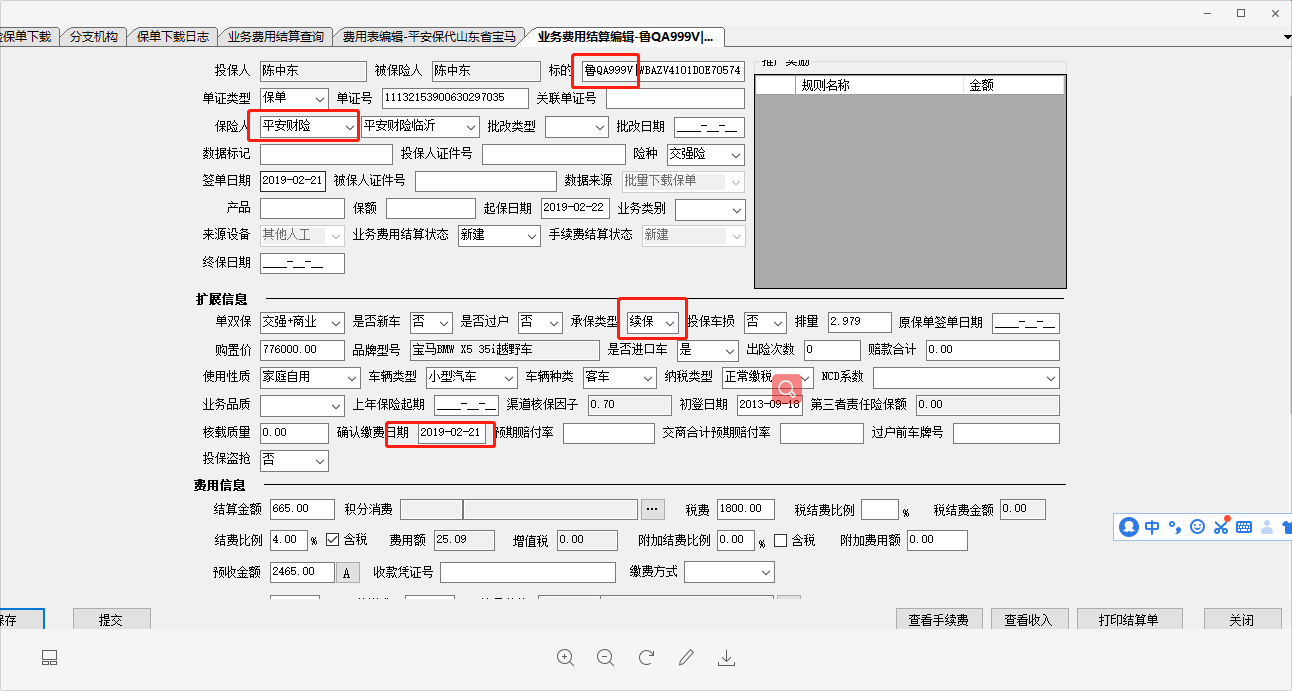Open 车辆类型 dropdown showing 小型汽车
The width and height of the screenshot is (1292, 691).
point(471,378)
